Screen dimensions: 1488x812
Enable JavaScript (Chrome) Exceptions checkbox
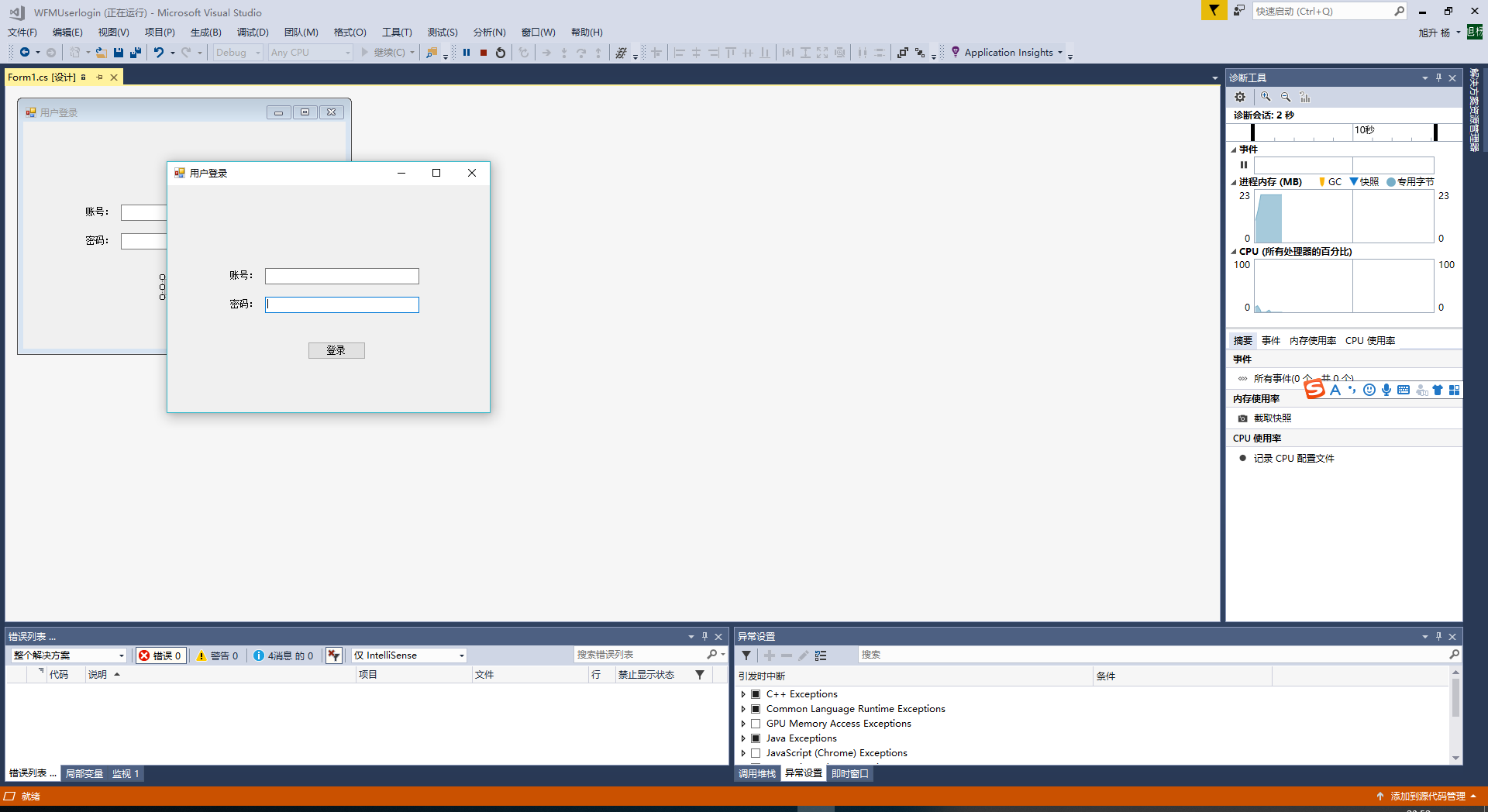tap(756, 752)
